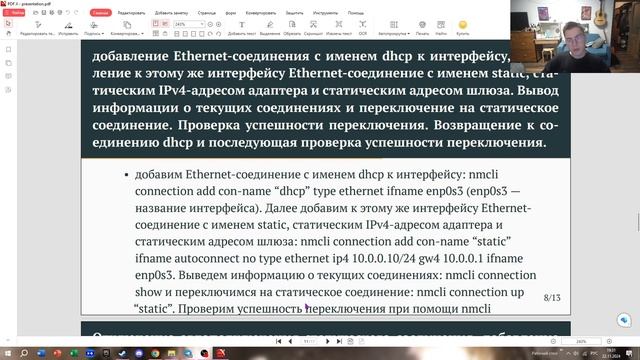Open the Страница tab
640x360 pixels.
(207, 13)
